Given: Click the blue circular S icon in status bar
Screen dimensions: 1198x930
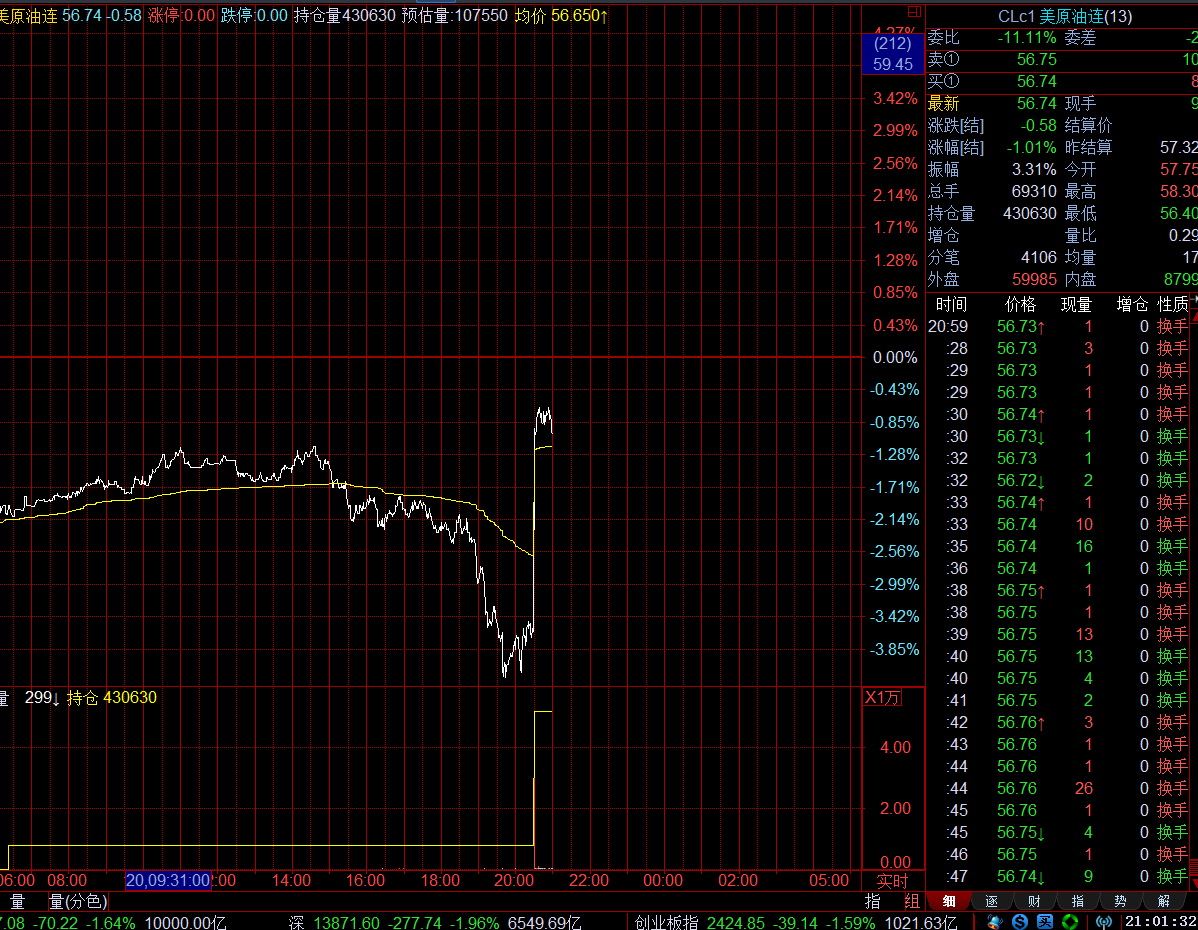Looking at the screenshot, I should 1020,921.
